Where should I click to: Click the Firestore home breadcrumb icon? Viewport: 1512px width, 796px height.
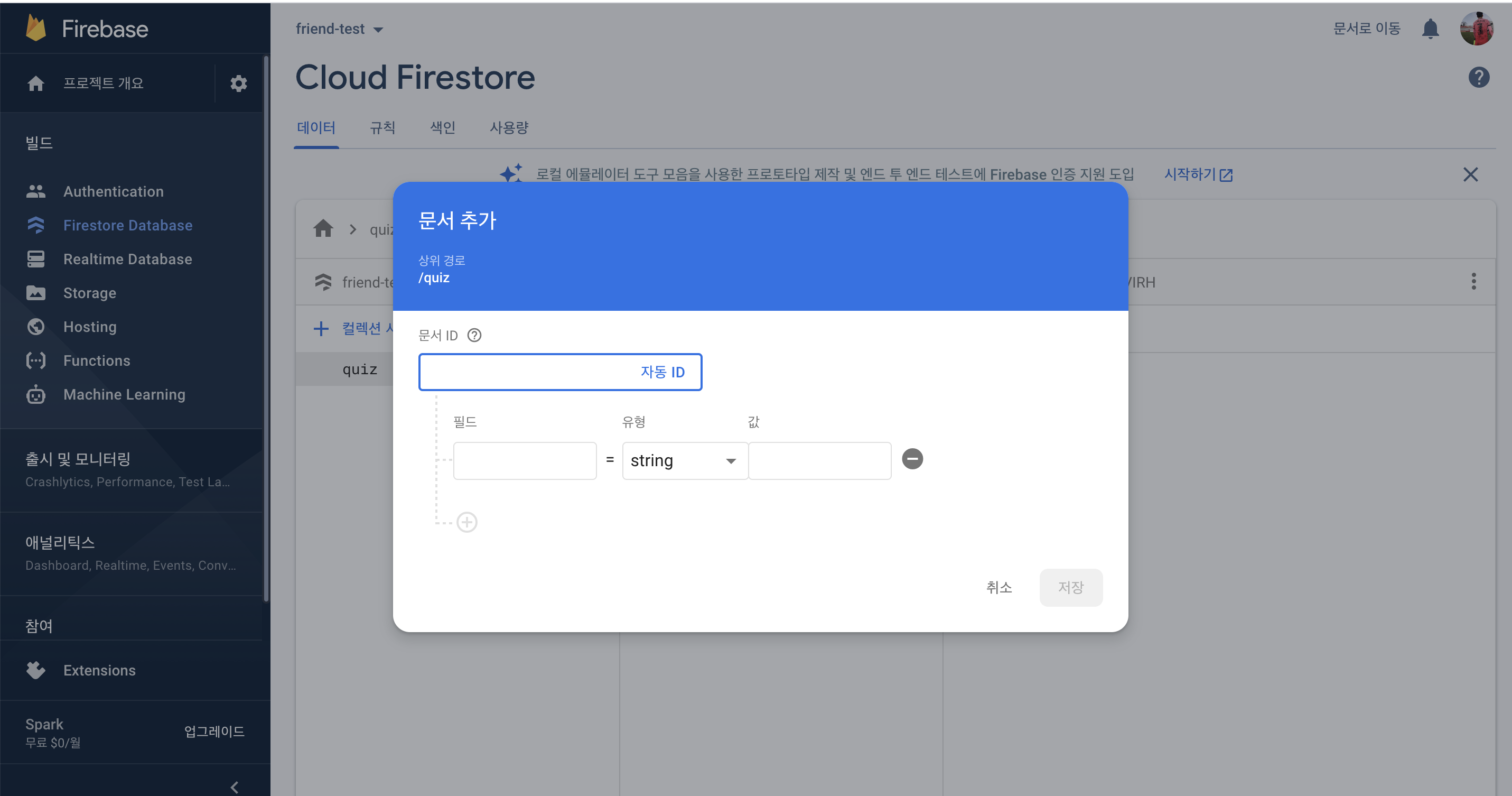tap(323, 228)
